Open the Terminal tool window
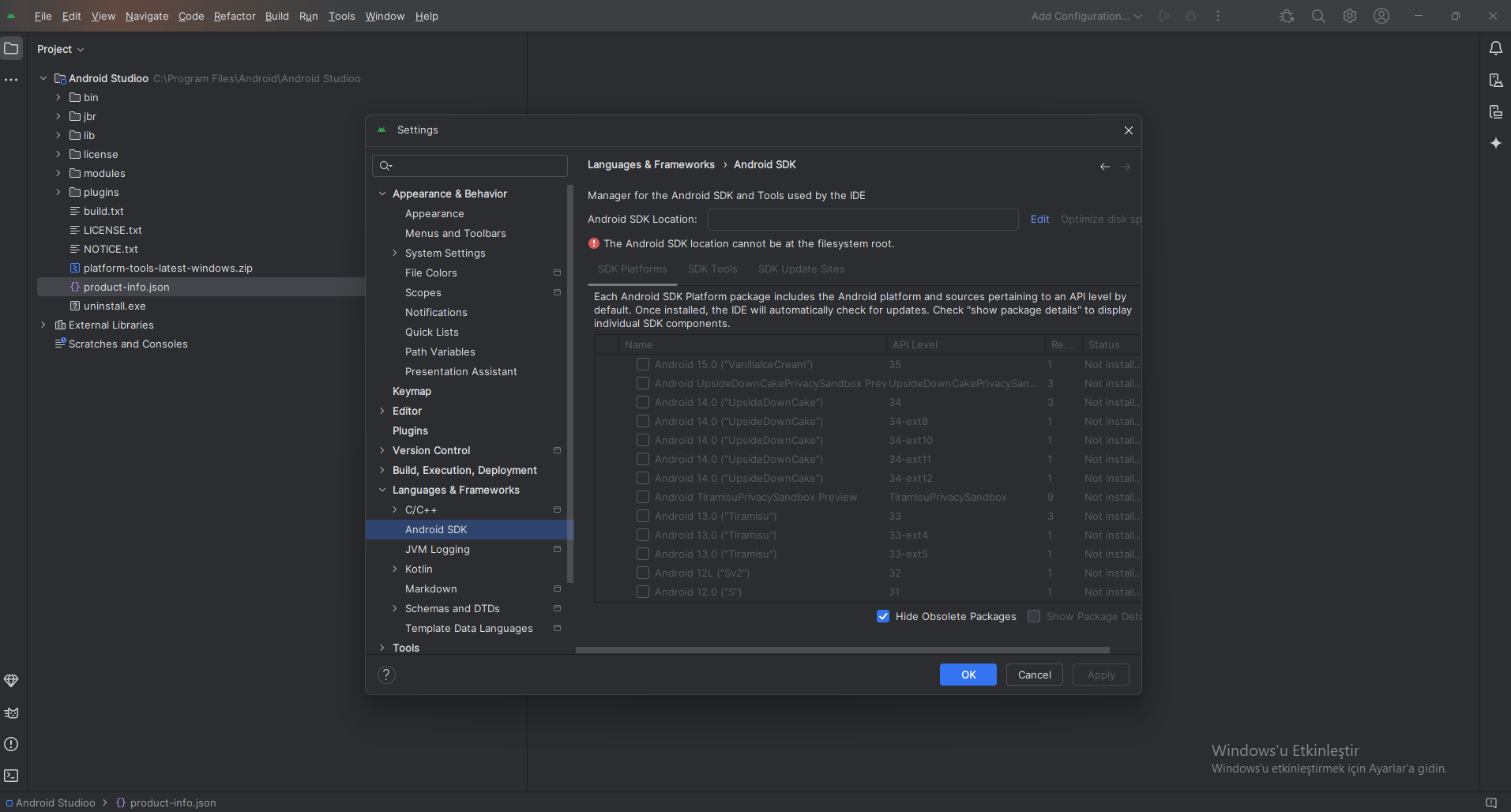1511x812 pixels. point(11,776)
